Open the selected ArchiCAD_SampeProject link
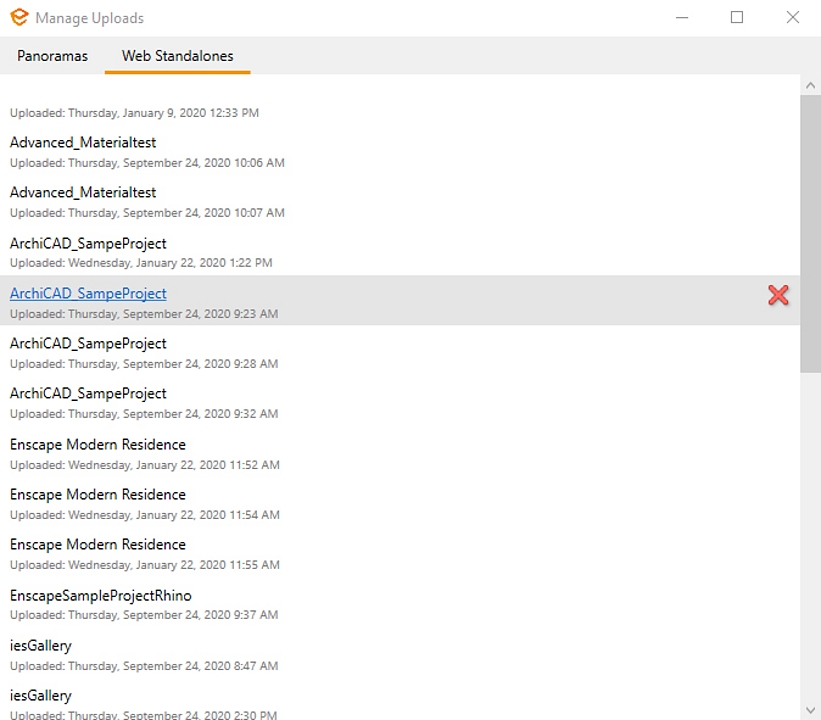 click(x=88, y=293)
